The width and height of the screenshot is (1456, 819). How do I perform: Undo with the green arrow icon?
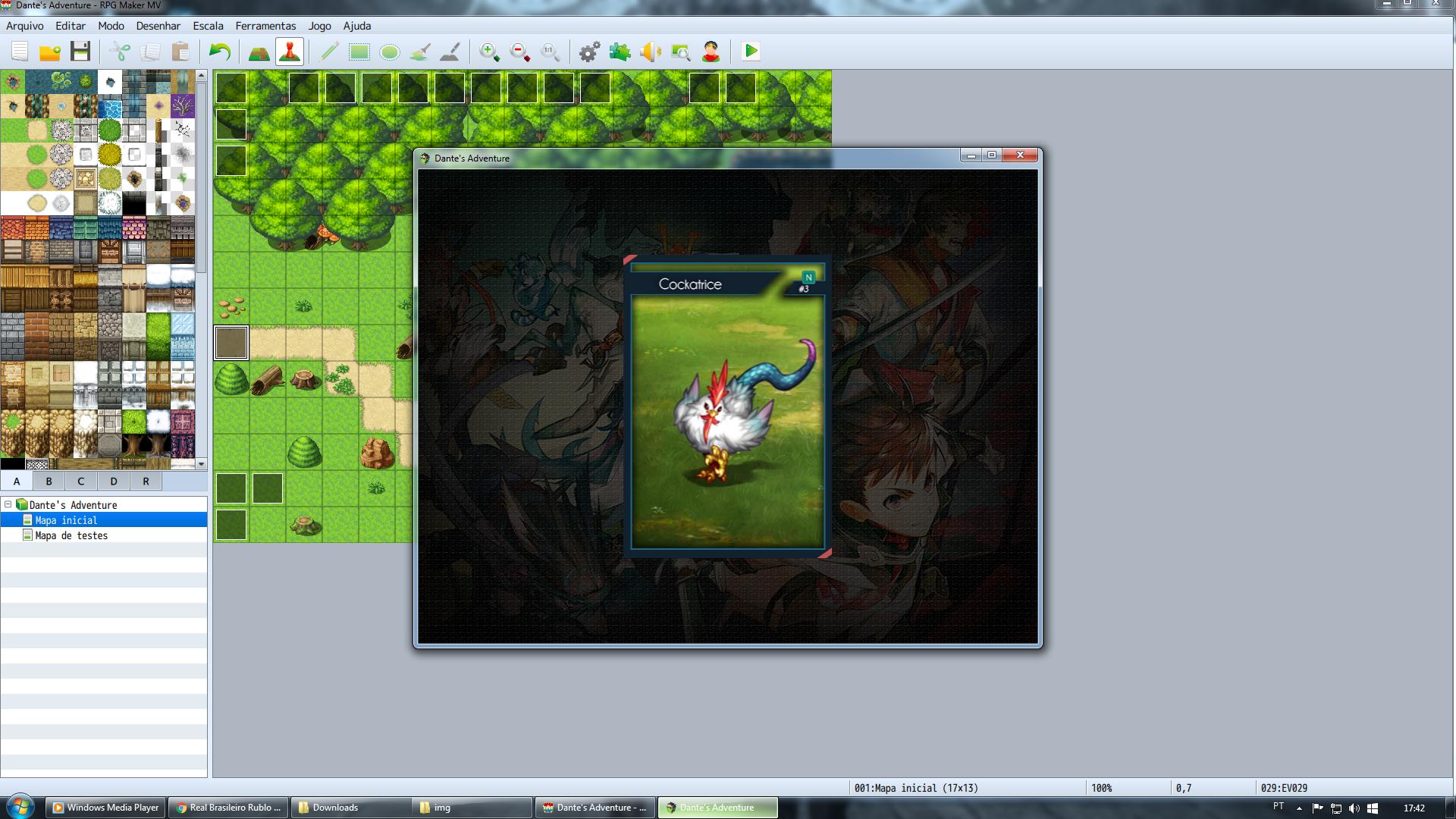pyautogui.click(x=220, y=52)
